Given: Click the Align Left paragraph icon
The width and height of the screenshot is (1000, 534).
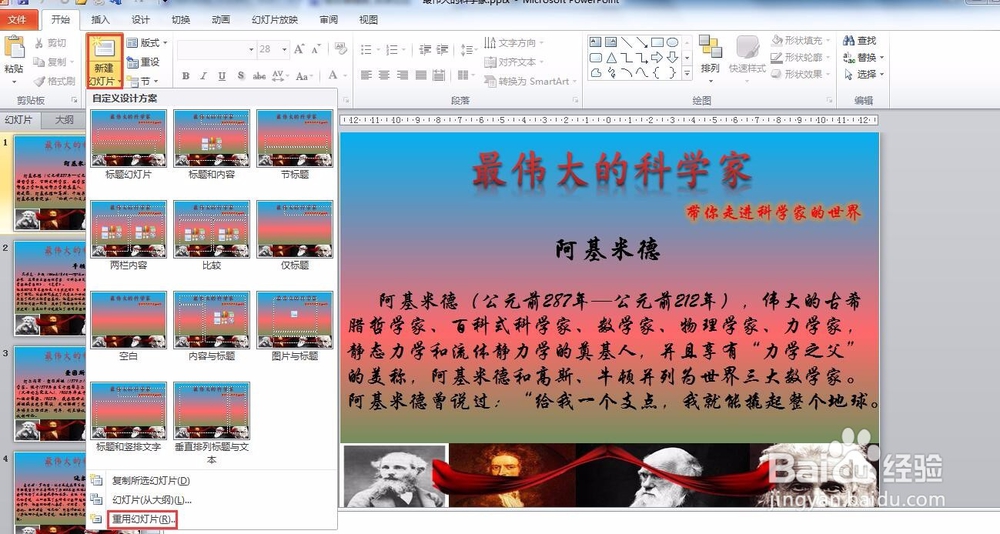Looking at the screenshot, I should 366,75.
